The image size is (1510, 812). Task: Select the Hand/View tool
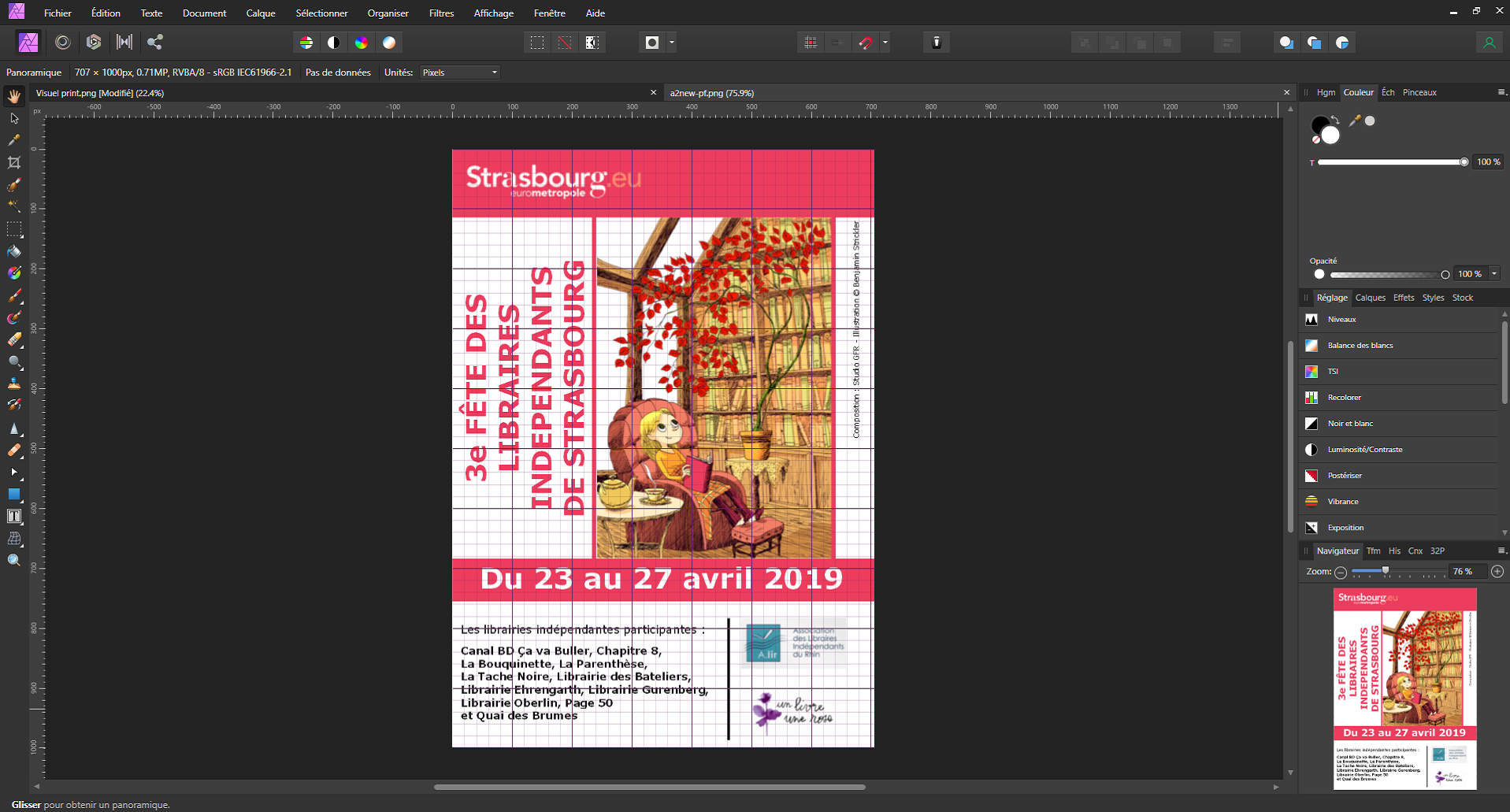tap(14, 96)
